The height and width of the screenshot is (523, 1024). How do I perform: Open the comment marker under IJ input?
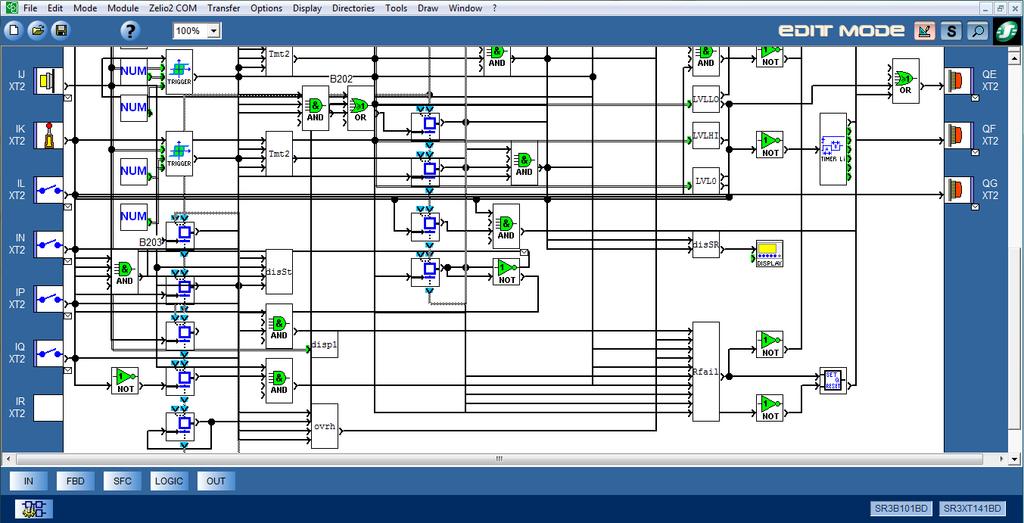point(67,98)
